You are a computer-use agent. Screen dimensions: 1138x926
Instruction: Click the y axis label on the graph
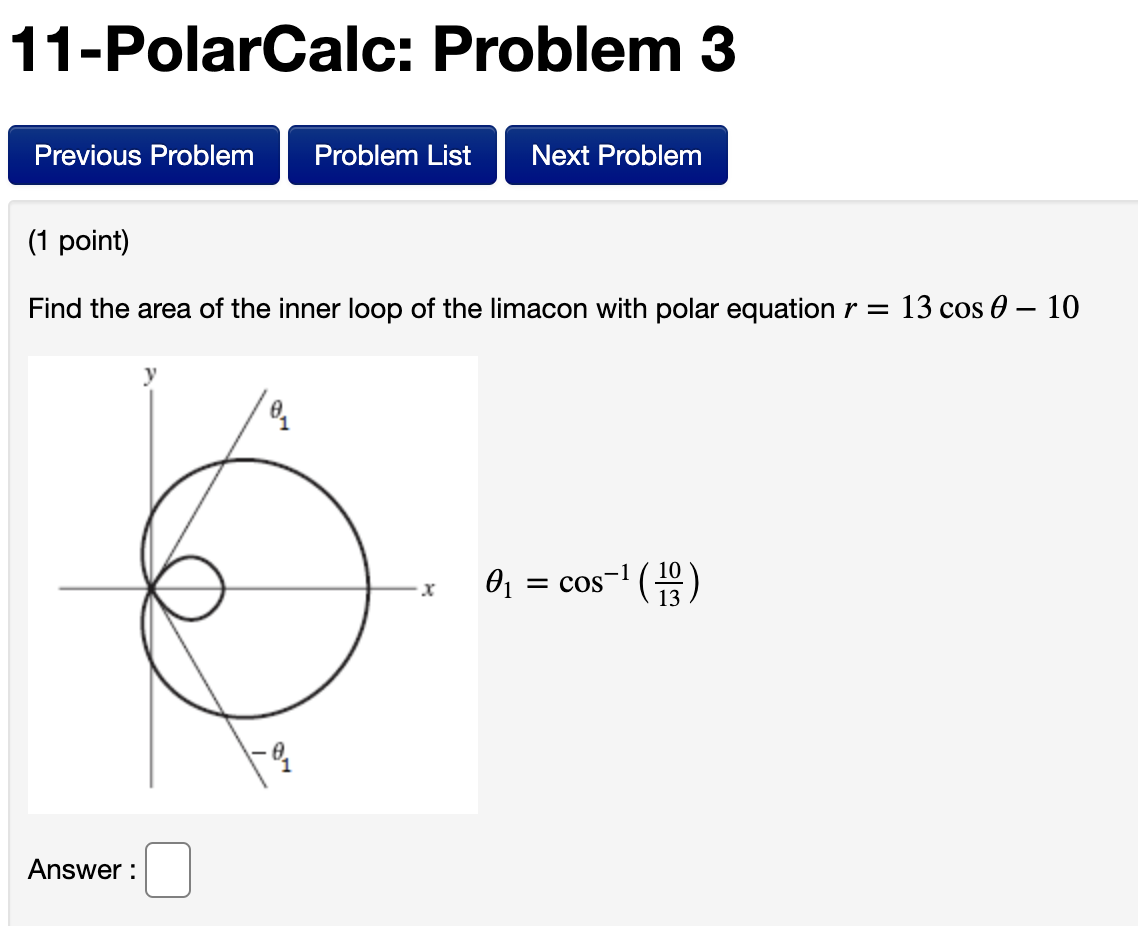[x=148, y=376]
